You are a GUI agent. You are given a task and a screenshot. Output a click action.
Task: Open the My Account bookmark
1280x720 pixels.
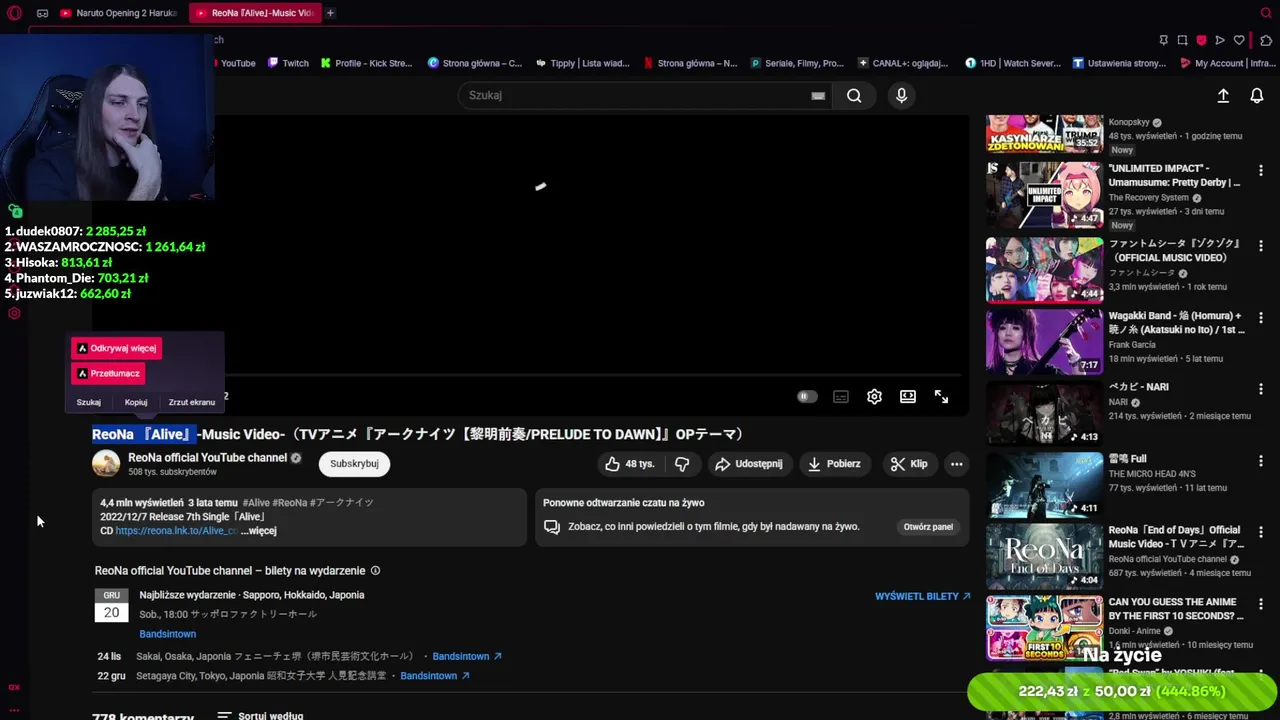pos(1227,63)
